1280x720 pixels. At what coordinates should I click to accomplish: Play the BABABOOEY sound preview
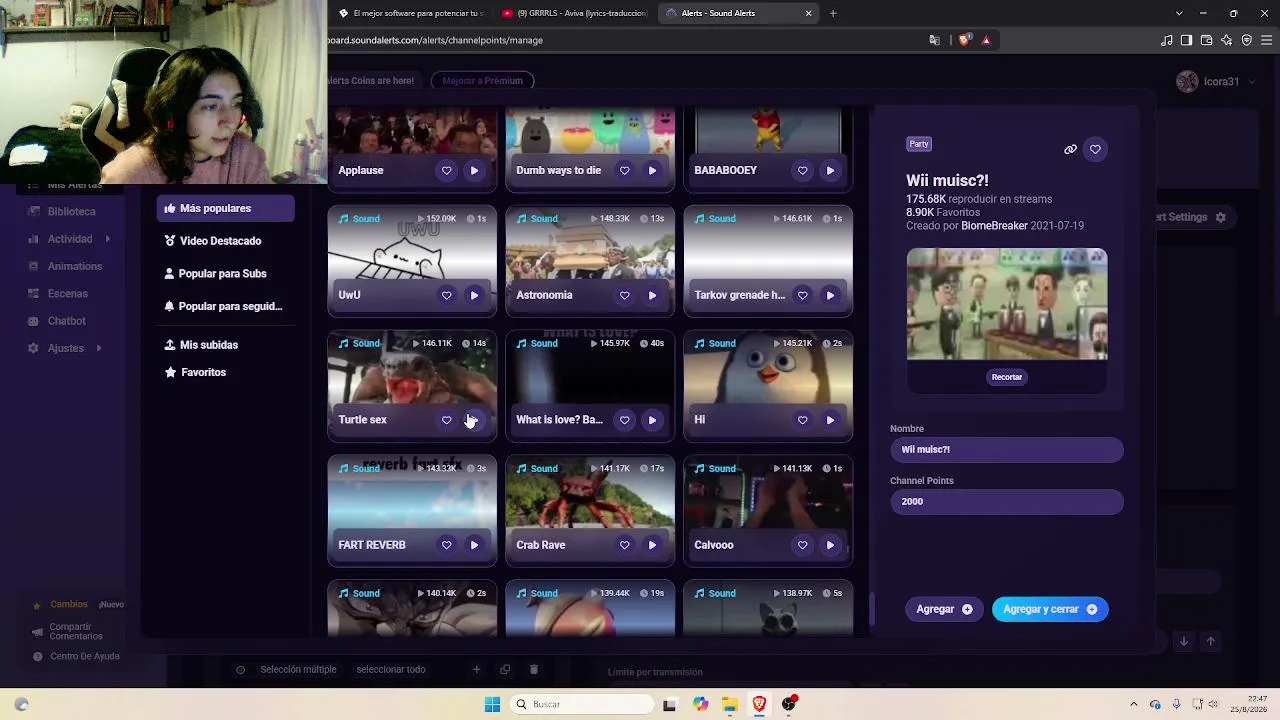coord(830,170)
